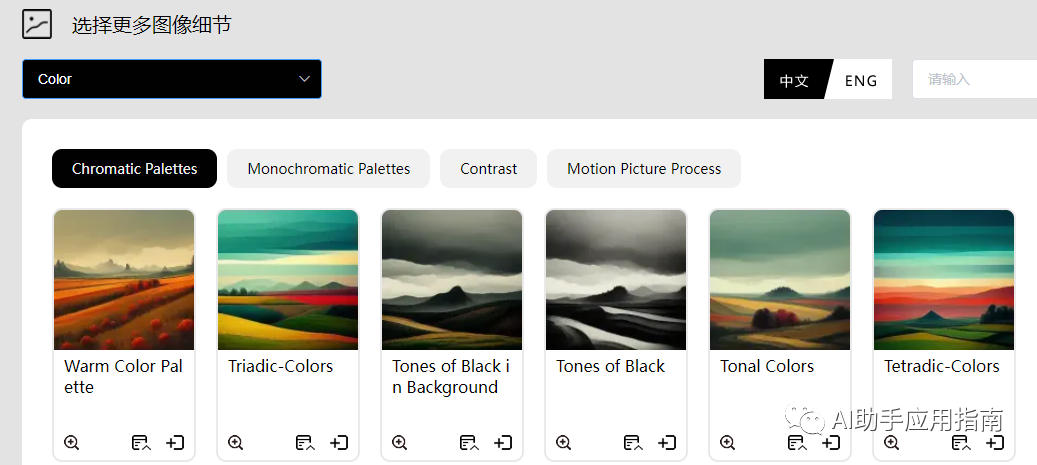Select the Triadic-Colors thumbnail image
The height and width of the screenshot is (465, 1037).
288,280
